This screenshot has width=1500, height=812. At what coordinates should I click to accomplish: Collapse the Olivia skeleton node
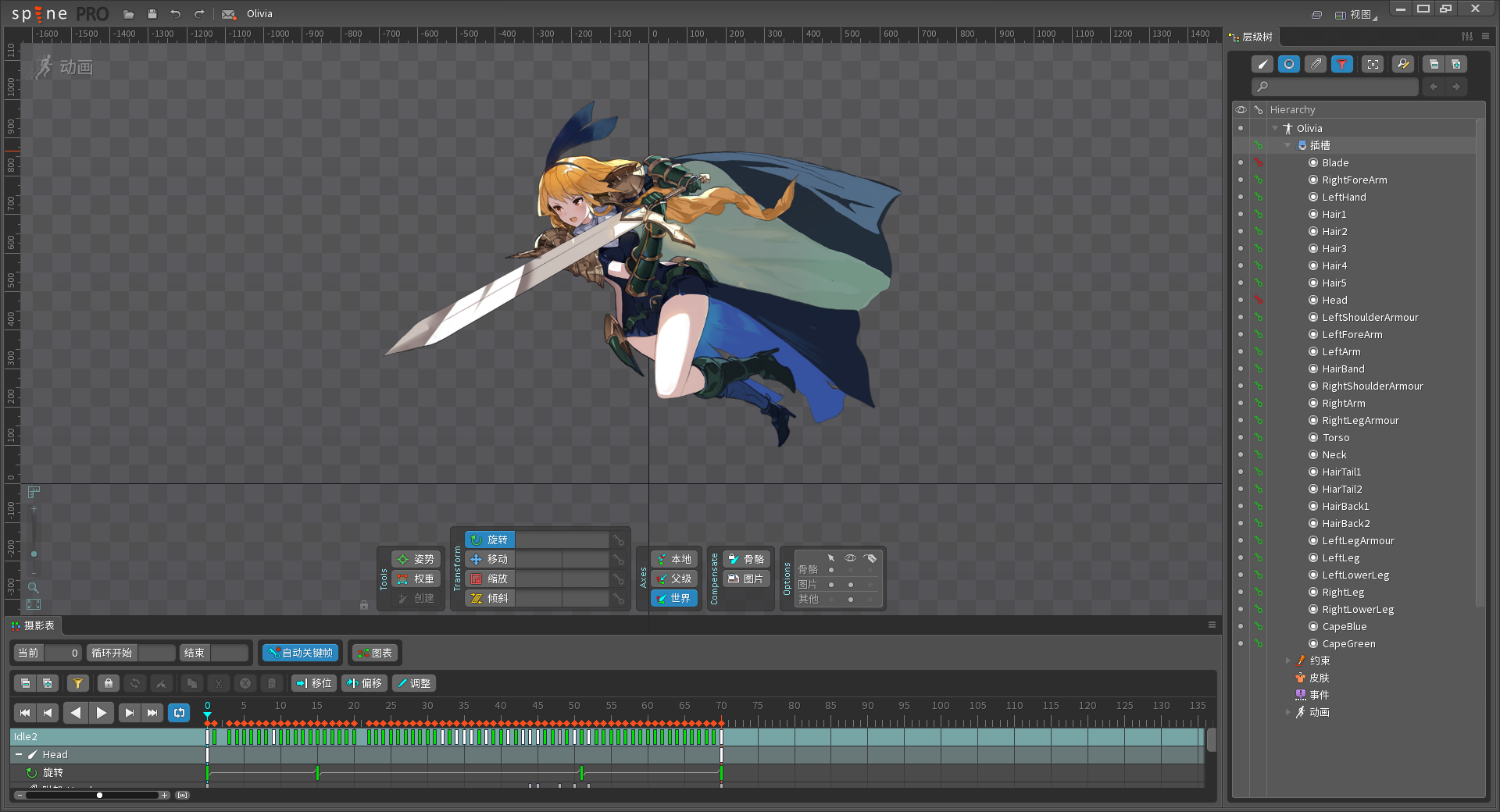[x=1275, y=128]
